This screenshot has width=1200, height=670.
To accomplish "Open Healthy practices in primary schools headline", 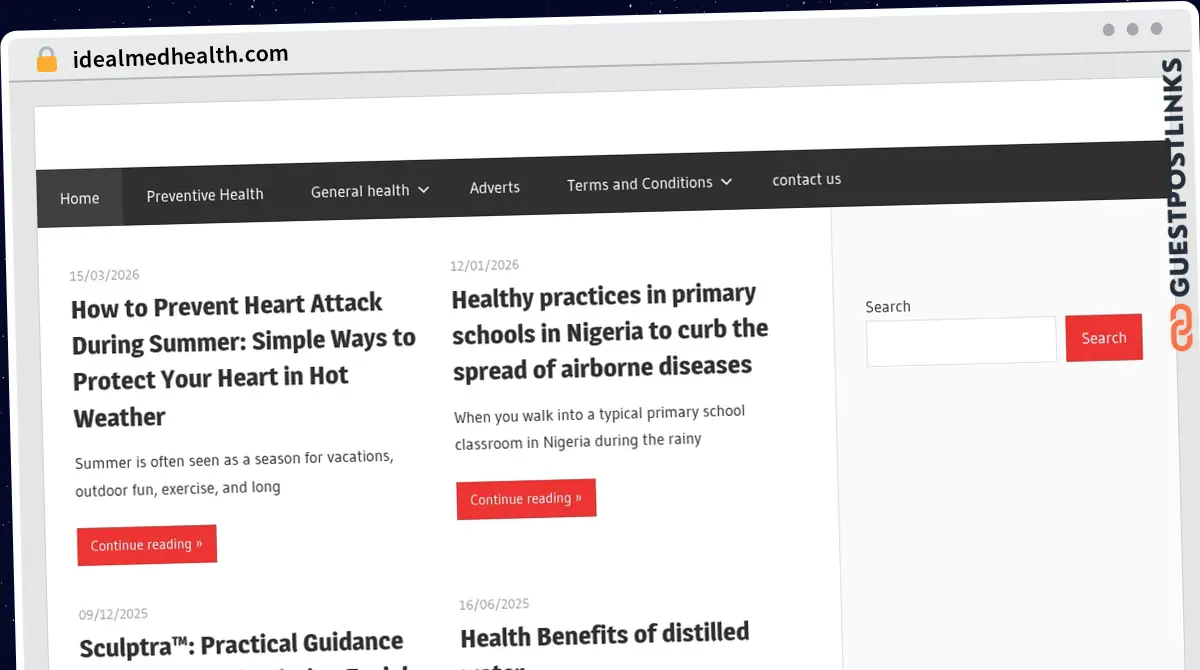I will point(610,332).
